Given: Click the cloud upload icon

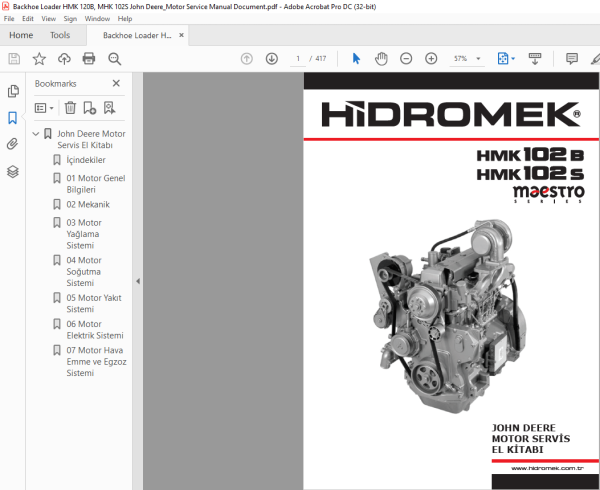Looking at the screenshot, I should click(x=64, y=59).
